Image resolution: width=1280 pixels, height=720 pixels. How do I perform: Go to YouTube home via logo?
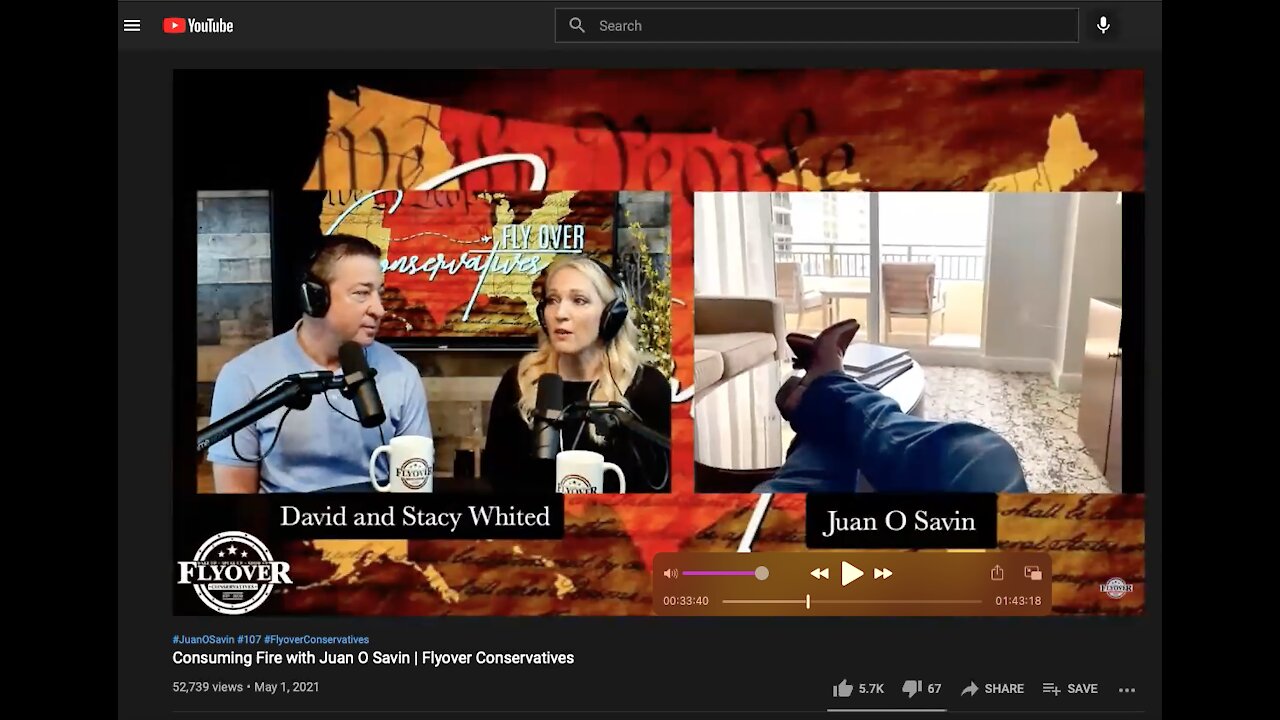pyautogui.click(x=198, y=26)
